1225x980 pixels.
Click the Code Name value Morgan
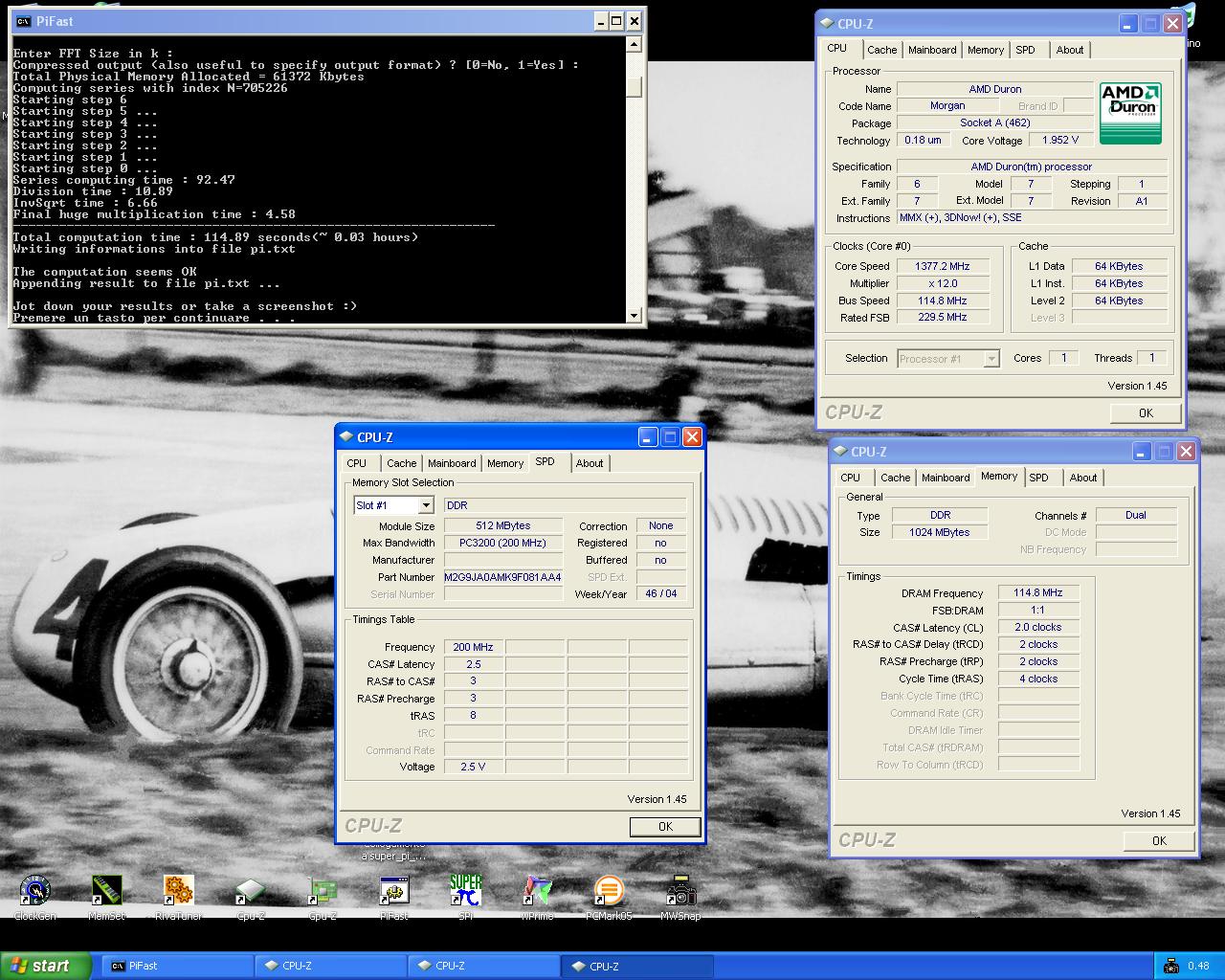coord(947,105)
